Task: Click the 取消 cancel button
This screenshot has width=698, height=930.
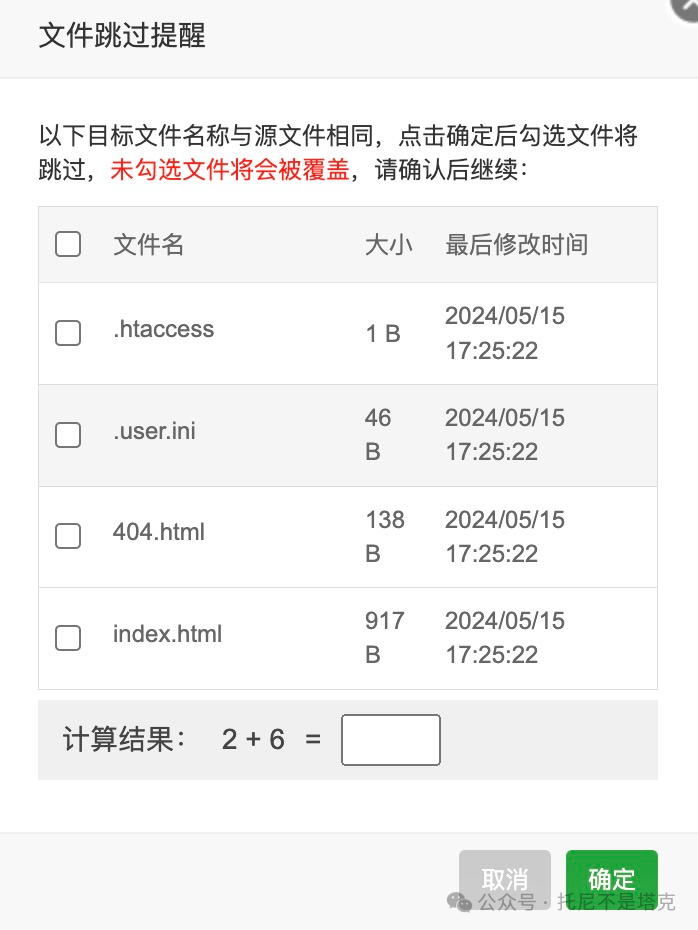Action: click(x=505, y=880)
